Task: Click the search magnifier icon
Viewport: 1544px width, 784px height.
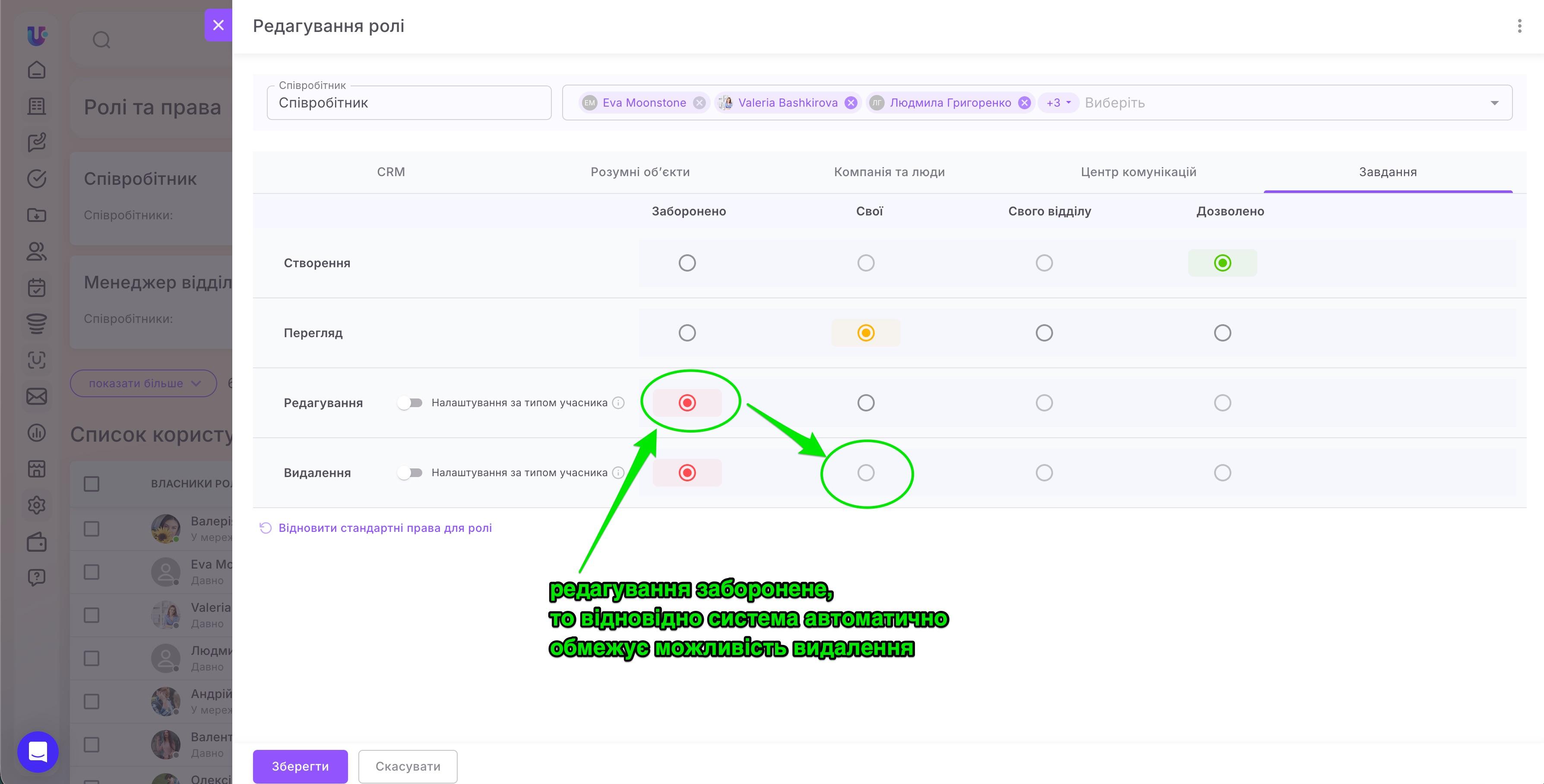Action: click(101, 40)
